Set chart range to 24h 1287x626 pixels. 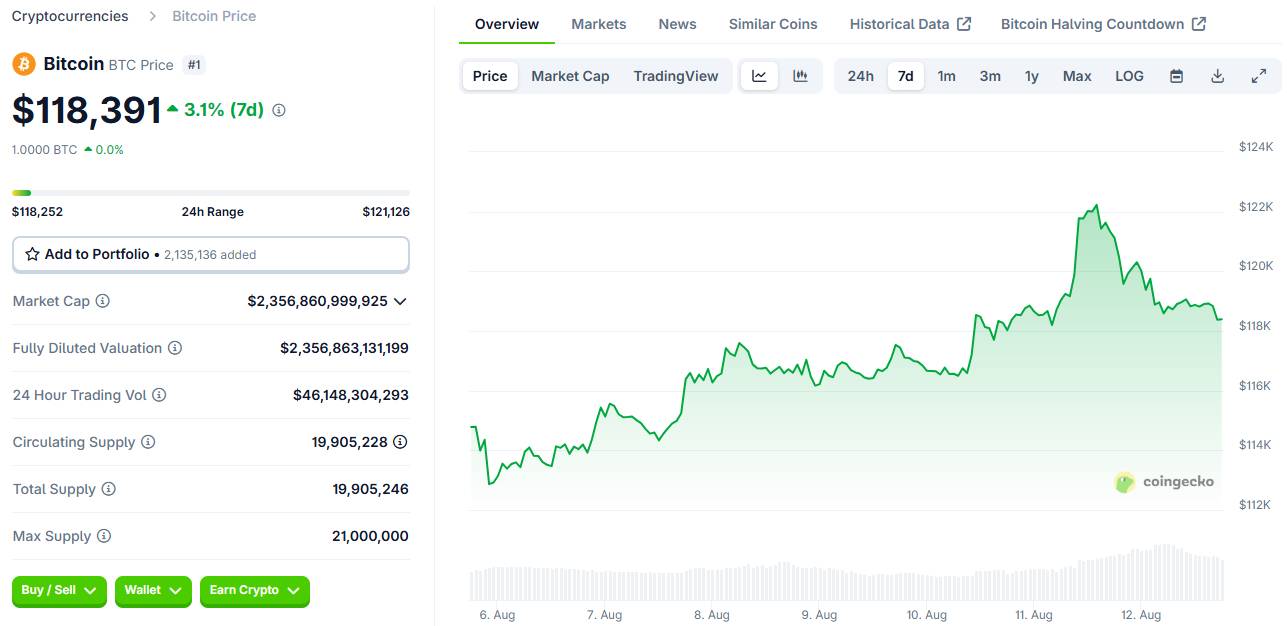point(860,76)
